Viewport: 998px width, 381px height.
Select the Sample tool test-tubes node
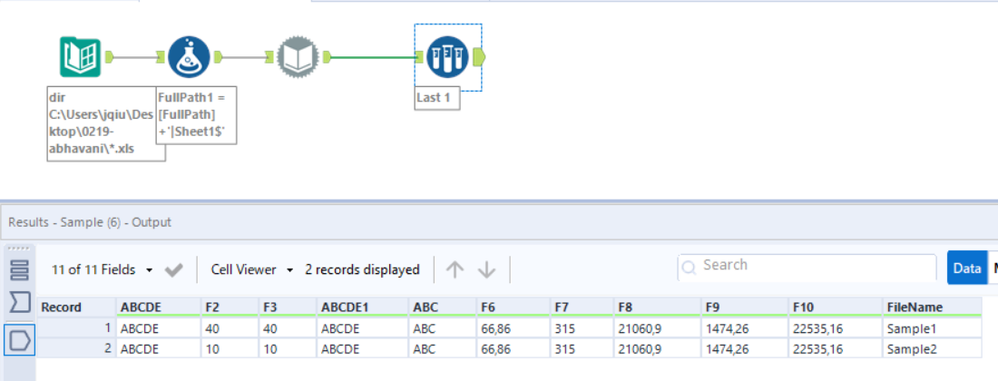447,57
